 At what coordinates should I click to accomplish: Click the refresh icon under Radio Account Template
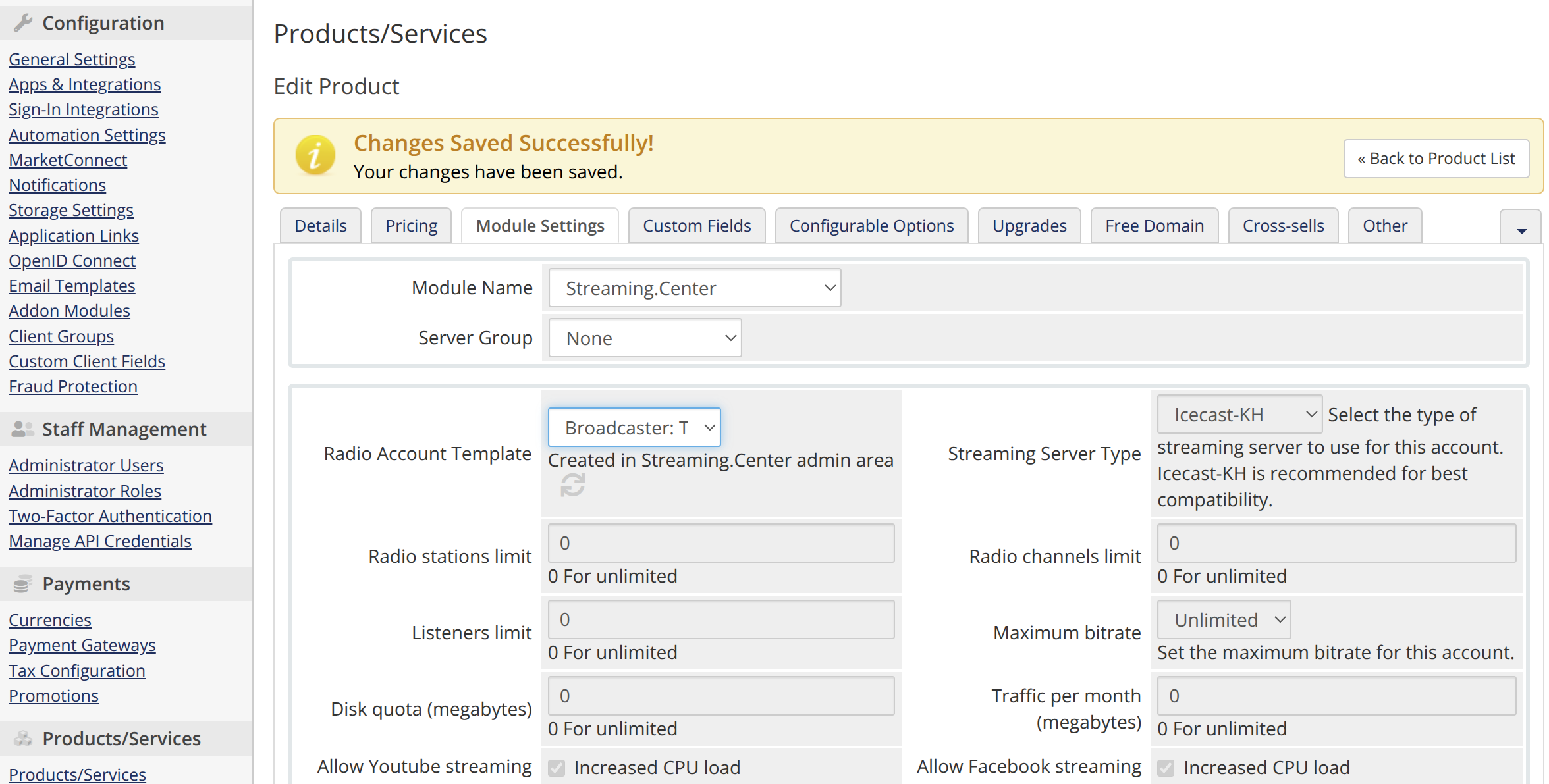[x=572, y=486]
